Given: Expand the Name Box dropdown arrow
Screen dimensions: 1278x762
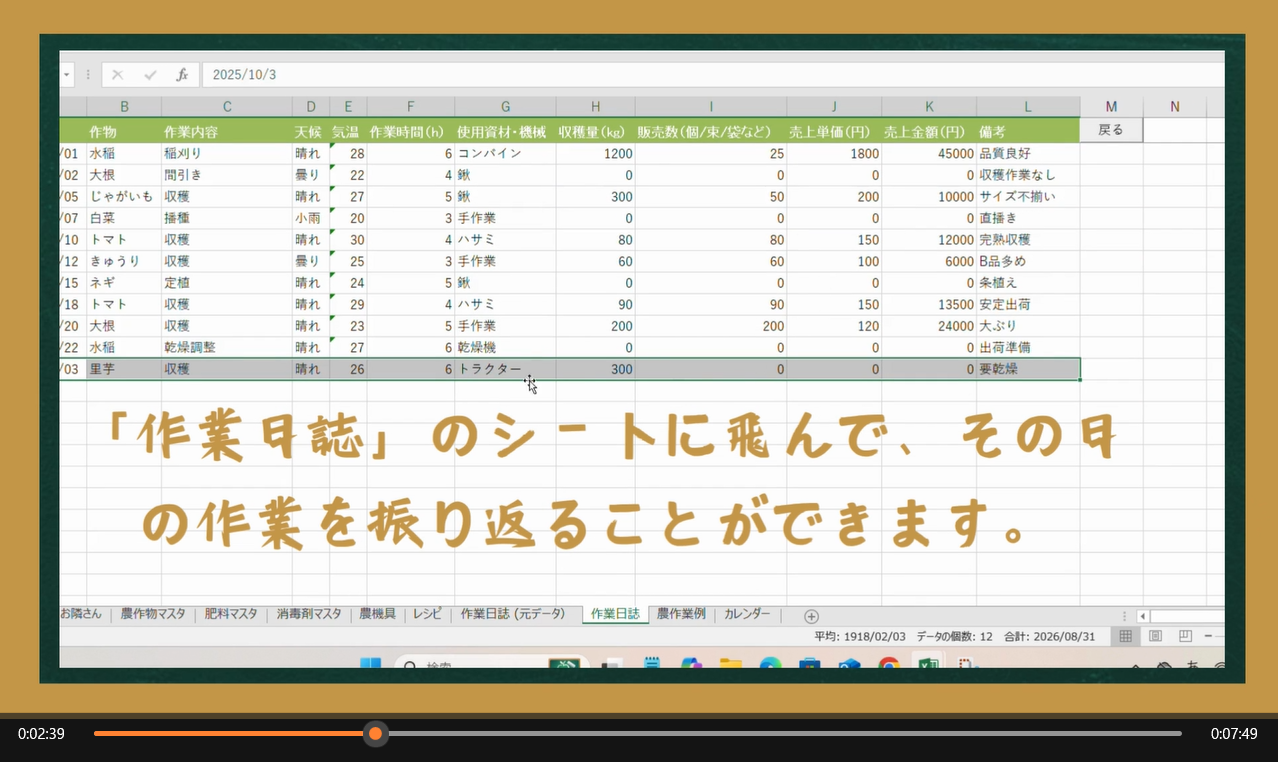Looking at the screenshot, I should [x=67, y=75].
